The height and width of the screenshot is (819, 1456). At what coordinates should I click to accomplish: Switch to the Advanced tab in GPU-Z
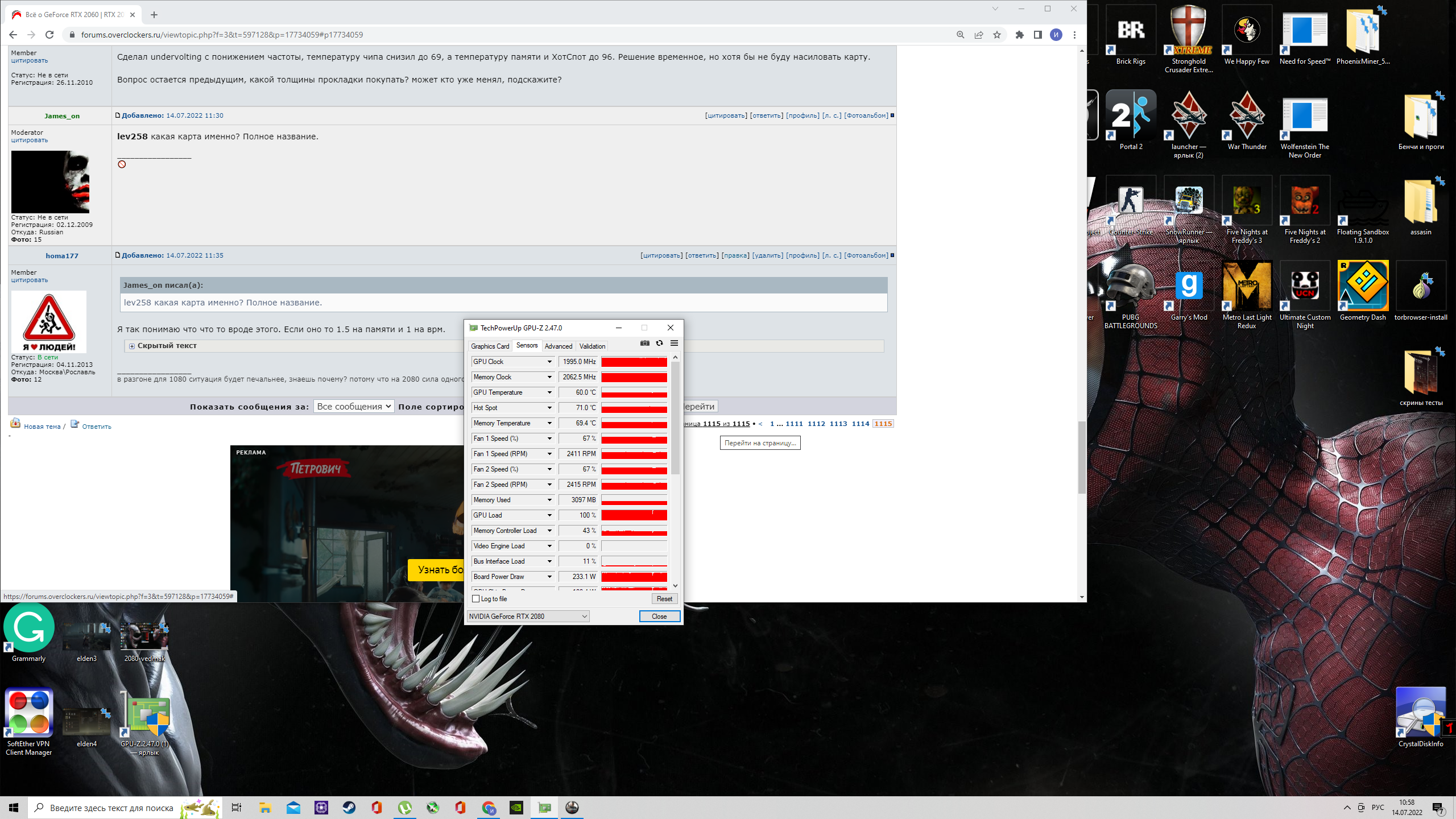coord(558,346)
